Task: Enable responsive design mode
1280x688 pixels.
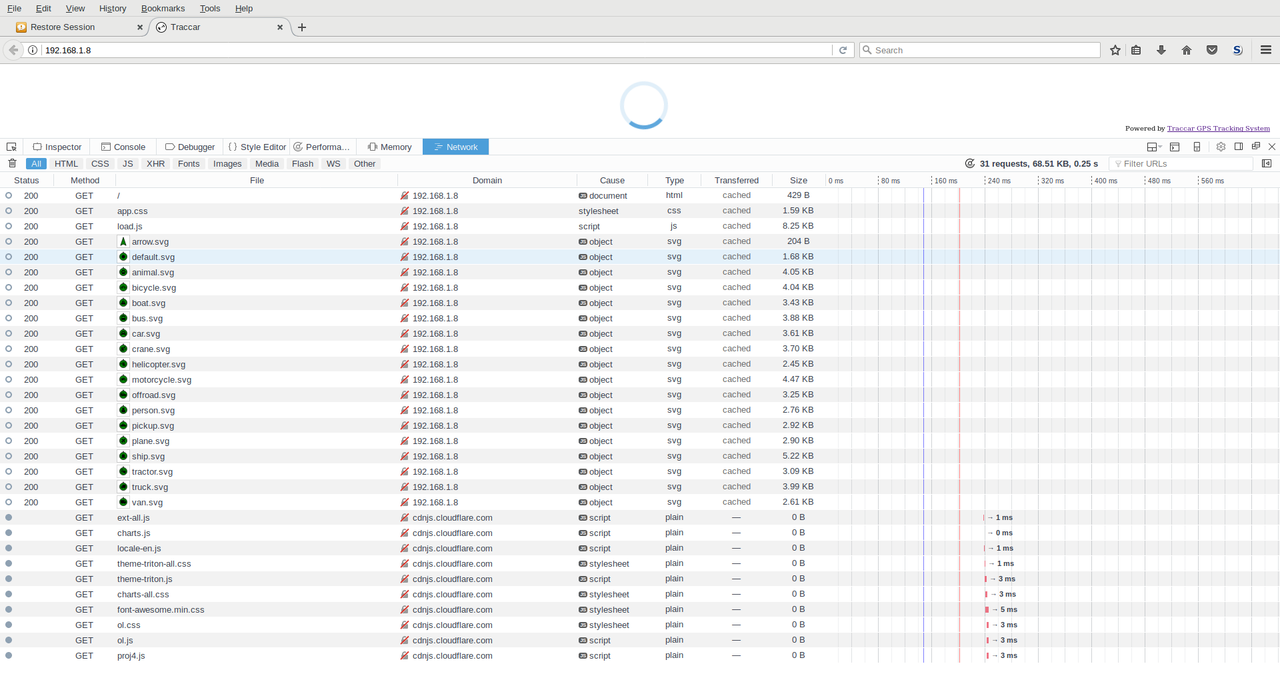Action: (1197, 147)
